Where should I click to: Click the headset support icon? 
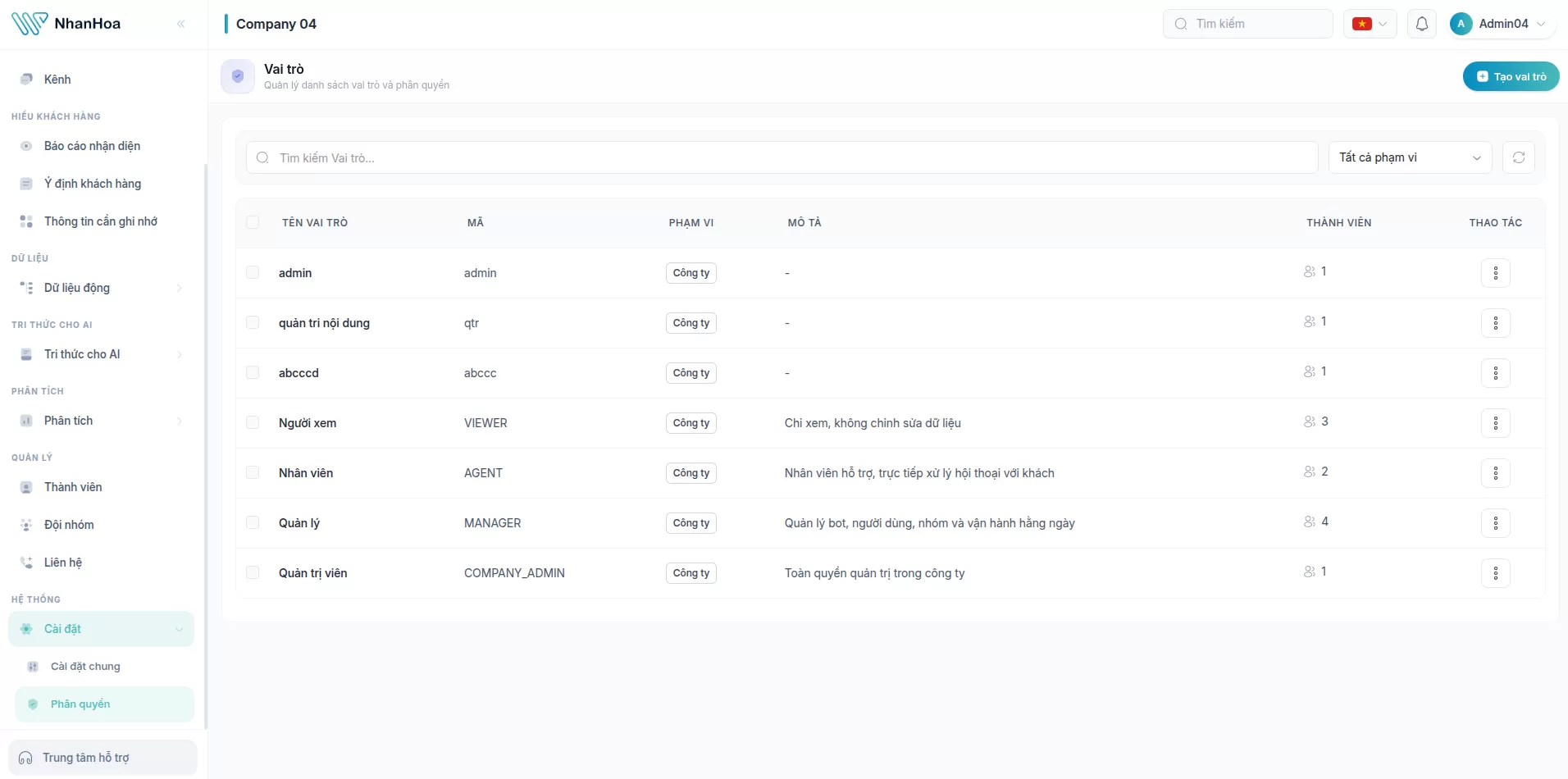pos(25,758)
